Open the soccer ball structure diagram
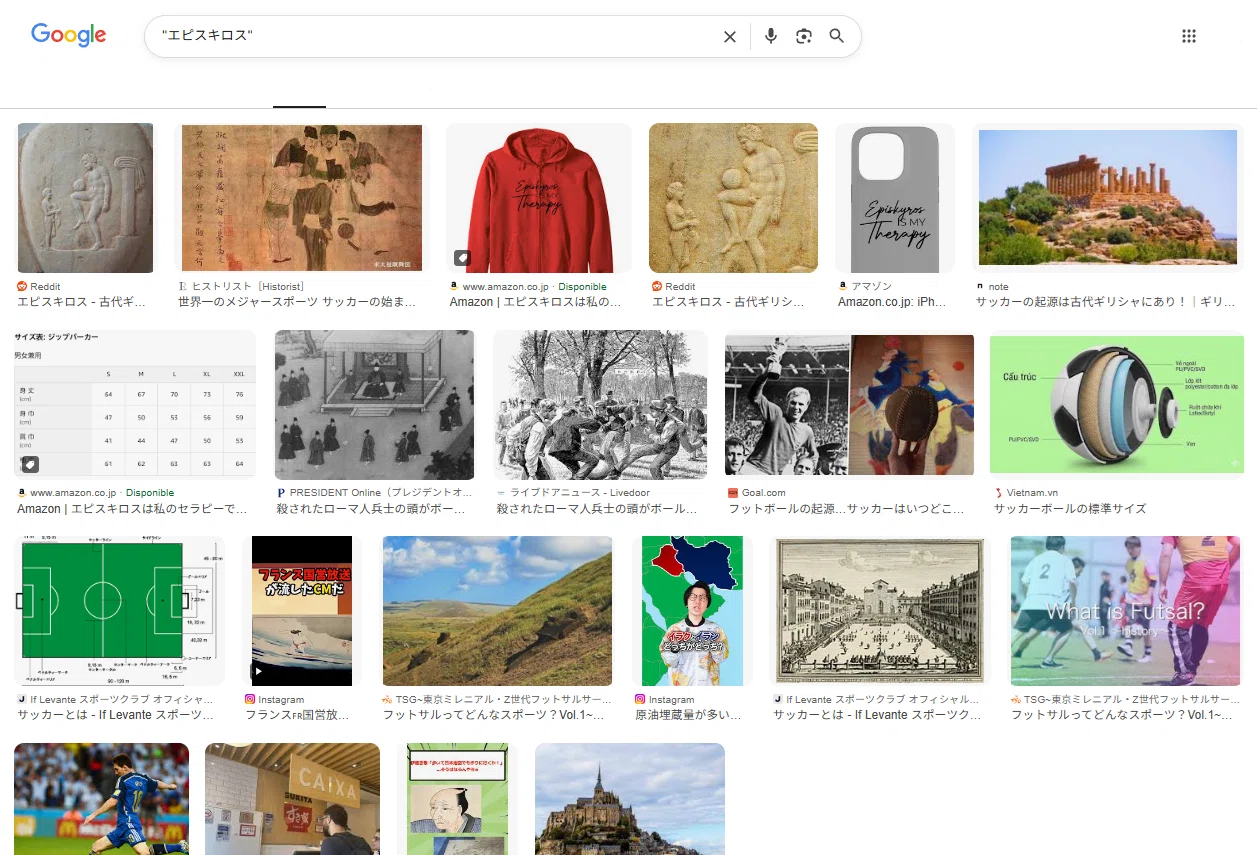1257x855 pixels. click(x=1117, y=405)
